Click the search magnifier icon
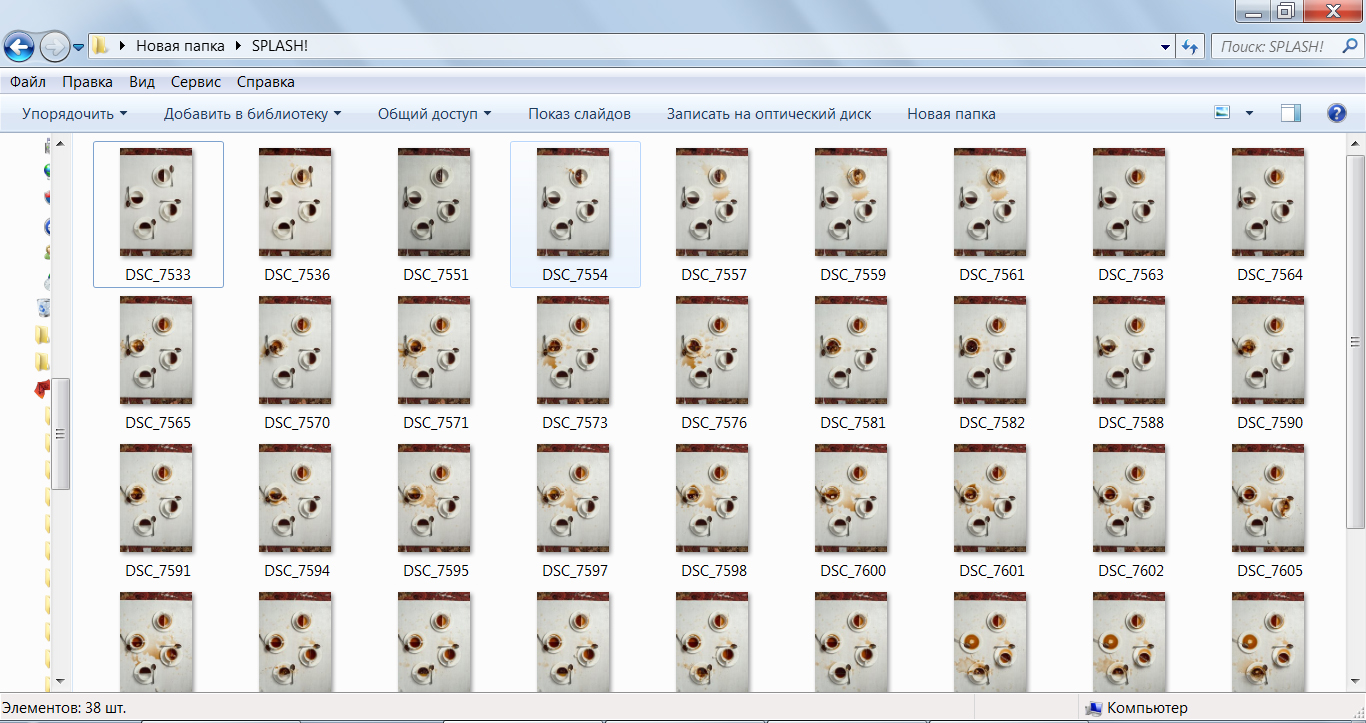1366x723 pixels. (x=1350, y=46)
